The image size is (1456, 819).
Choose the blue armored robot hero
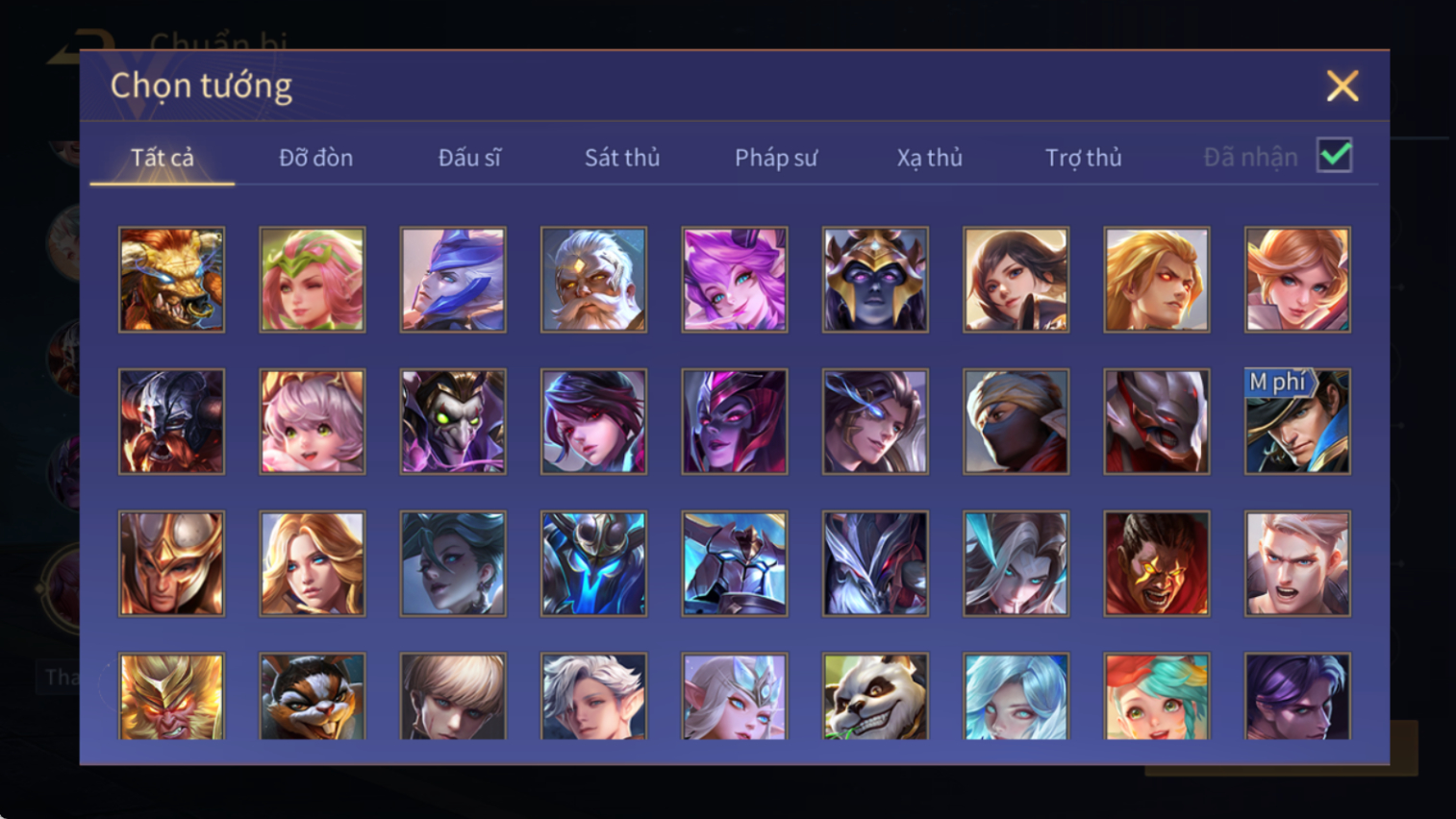coord(593,563)
